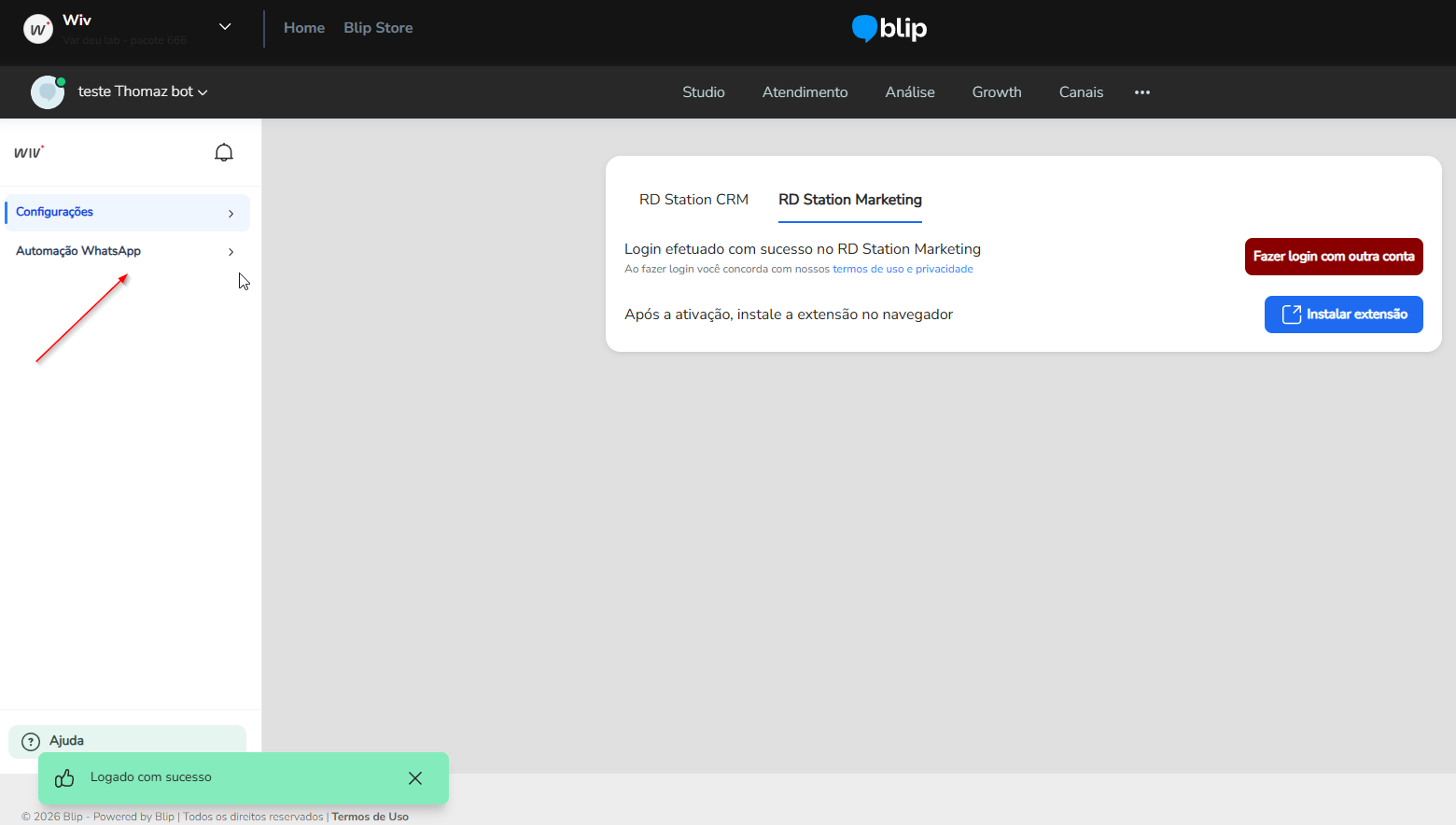The height and width of the screenshot is (825, 1456).
Task: Click the Após a ativação instruction text
Action: pyautogui.click(x=789, y=315)
